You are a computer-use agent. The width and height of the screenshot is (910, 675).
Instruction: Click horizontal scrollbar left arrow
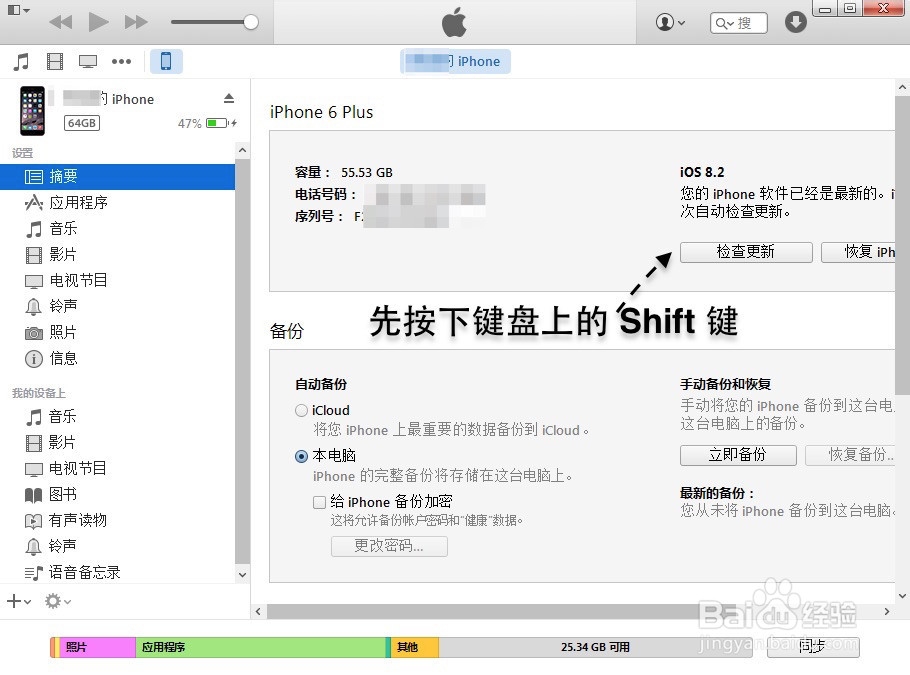258,611
